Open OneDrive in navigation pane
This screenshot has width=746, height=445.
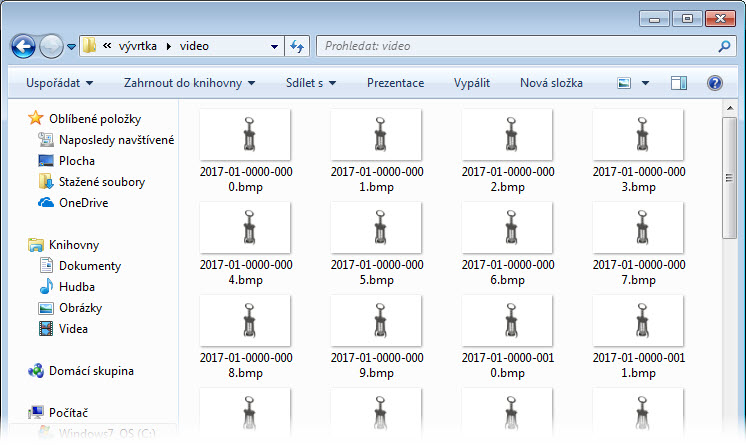coord(83,203)
